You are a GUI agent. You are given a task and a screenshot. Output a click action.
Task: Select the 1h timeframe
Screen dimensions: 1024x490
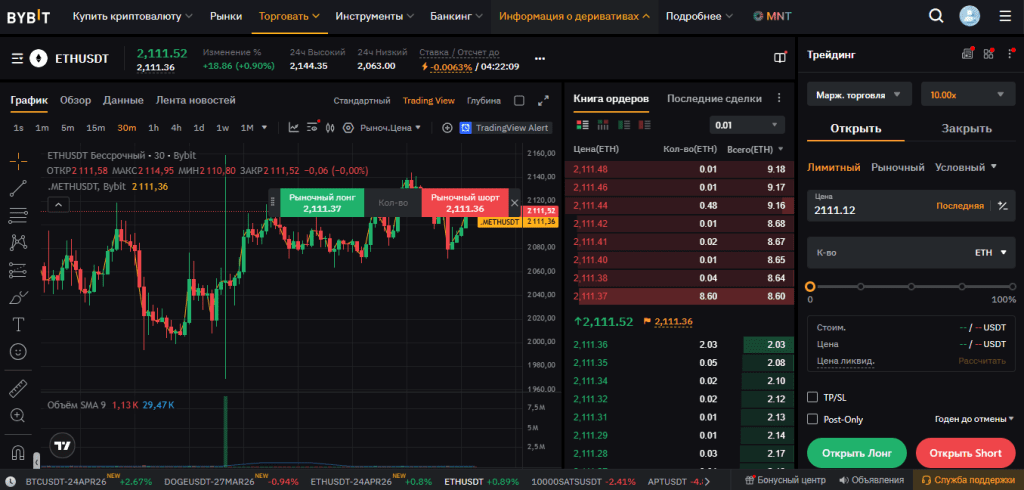153,128
